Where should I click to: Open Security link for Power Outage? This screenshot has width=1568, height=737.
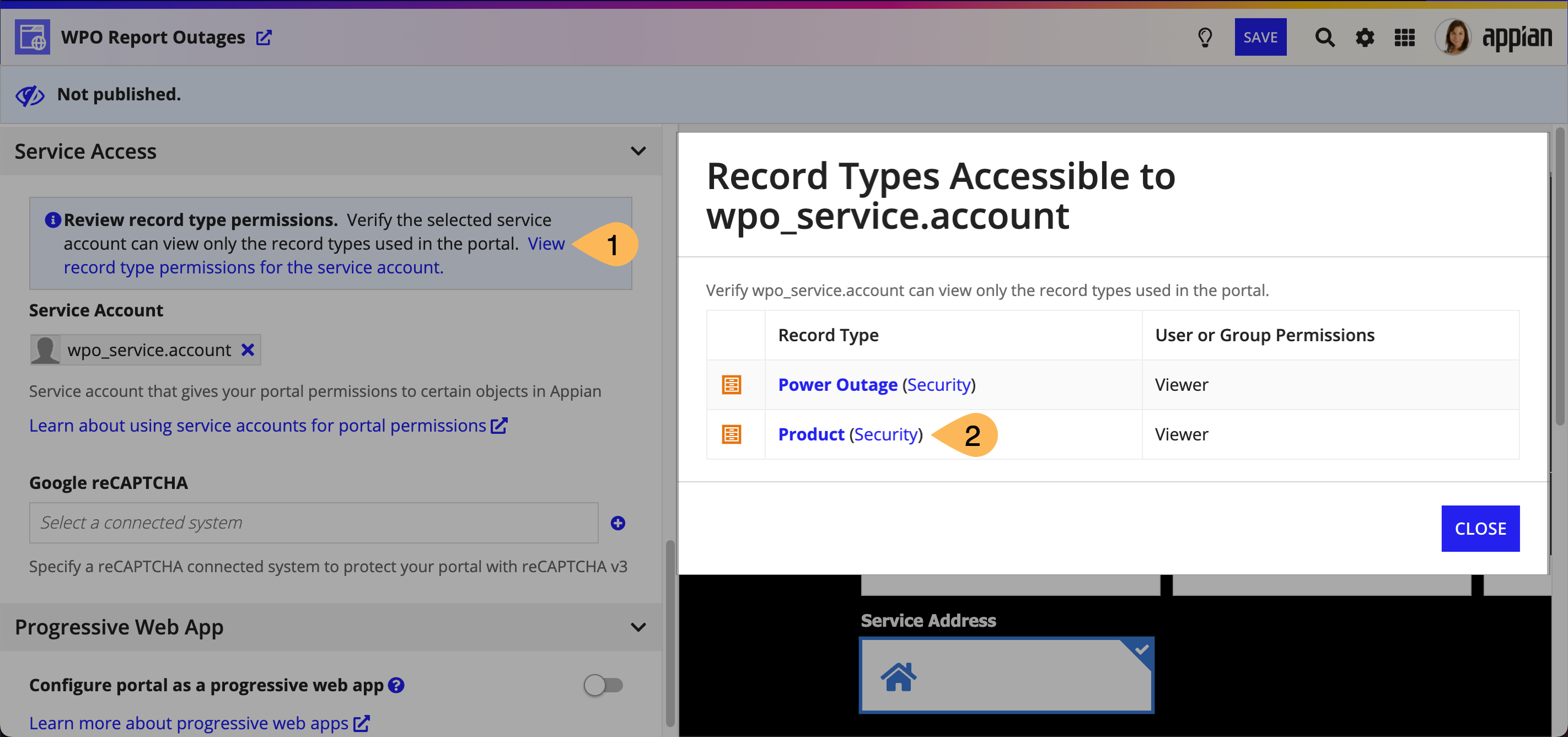tap(938, 385)
